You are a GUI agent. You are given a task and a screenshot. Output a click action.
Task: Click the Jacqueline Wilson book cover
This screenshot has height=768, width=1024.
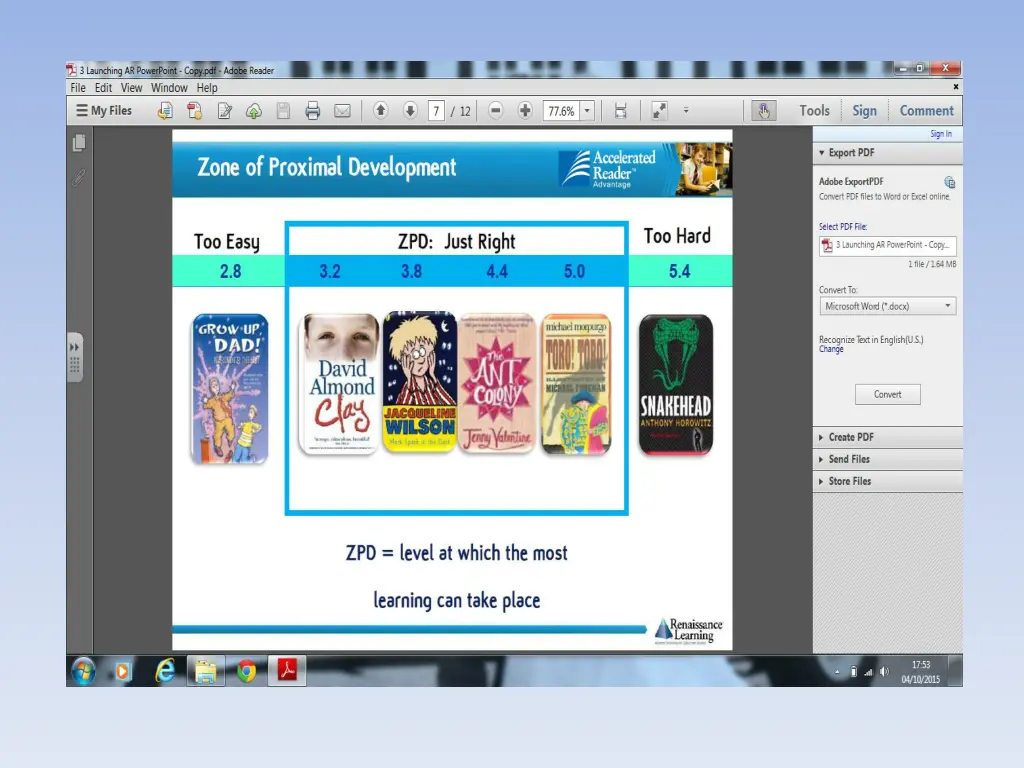click(419, 382)
